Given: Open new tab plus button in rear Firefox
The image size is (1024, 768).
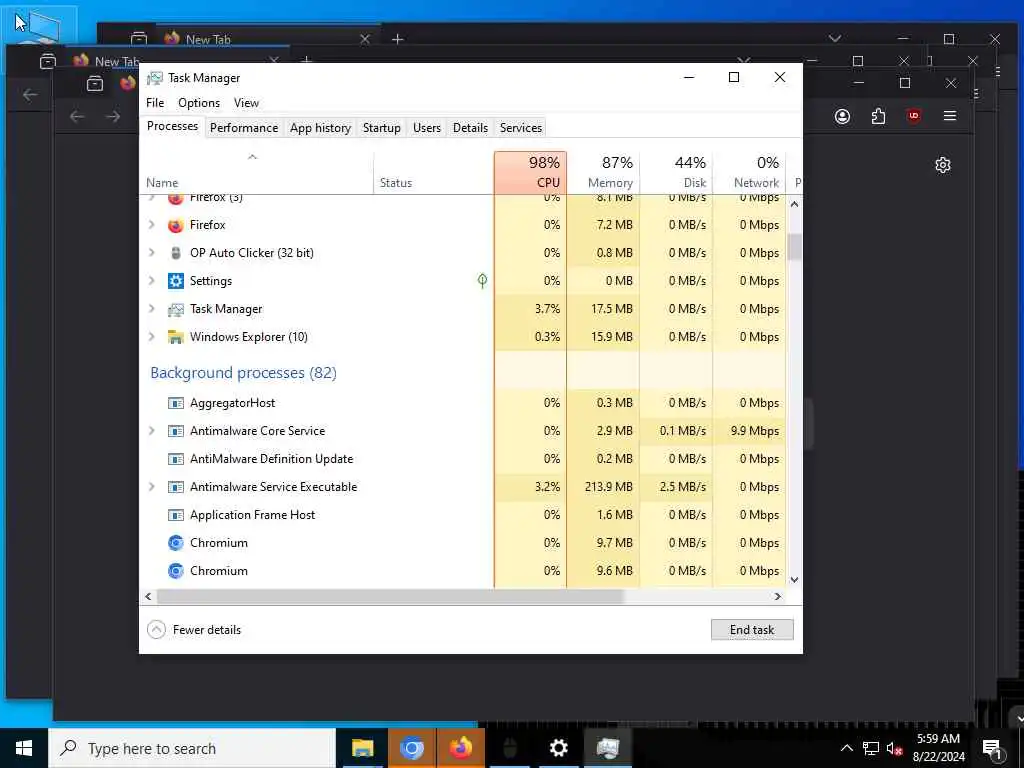Looking at the screenshot, I should pos(397,39).
